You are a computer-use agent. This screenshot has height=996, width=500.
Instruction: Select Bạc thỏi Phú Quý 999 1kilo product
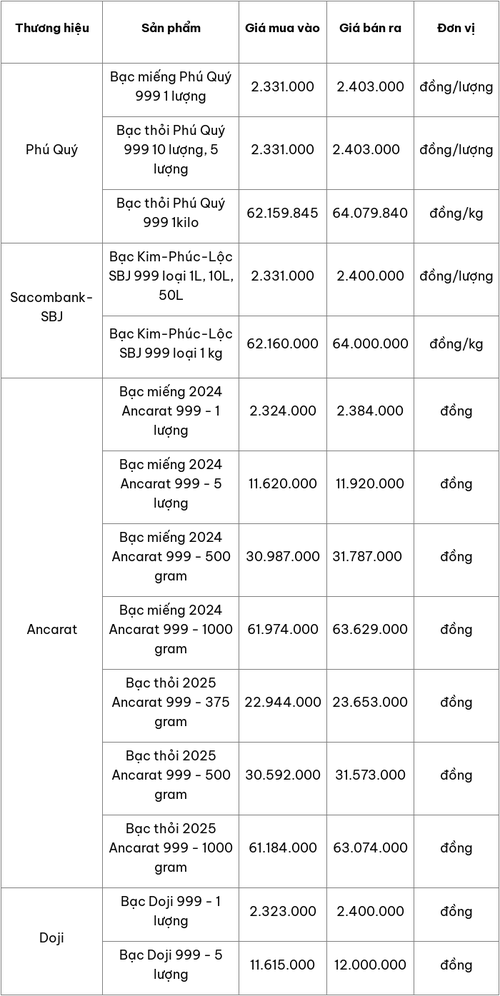pyautogui.click(x=171, y=213)
